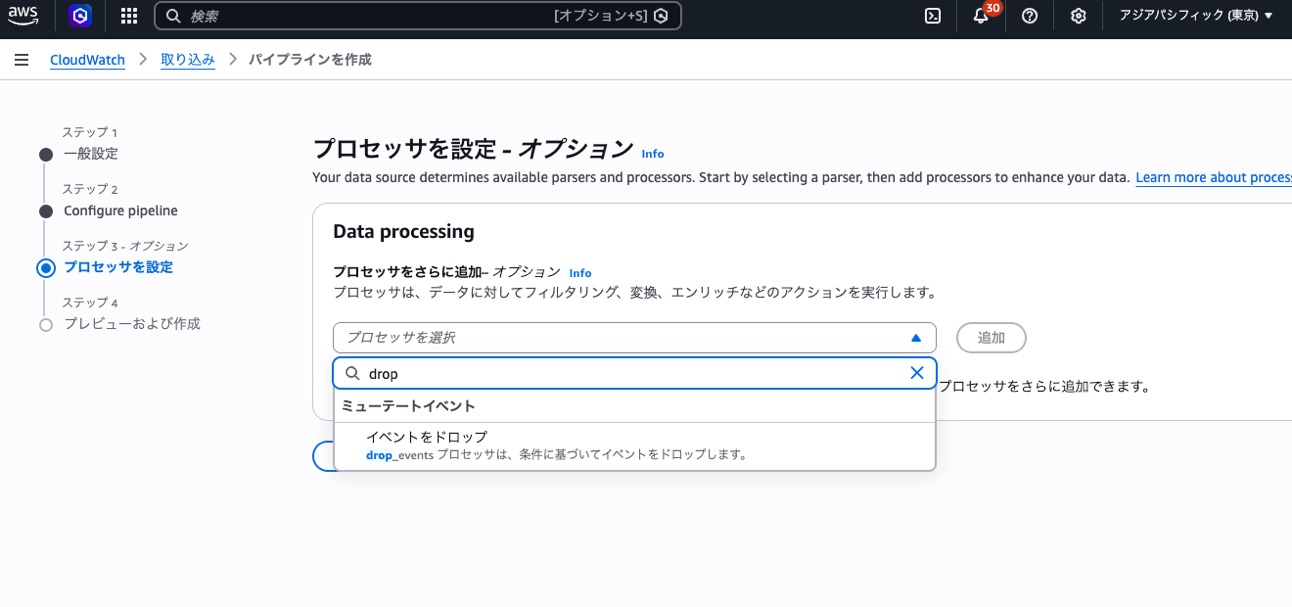Open the help question mark menu

point(1030,16)
